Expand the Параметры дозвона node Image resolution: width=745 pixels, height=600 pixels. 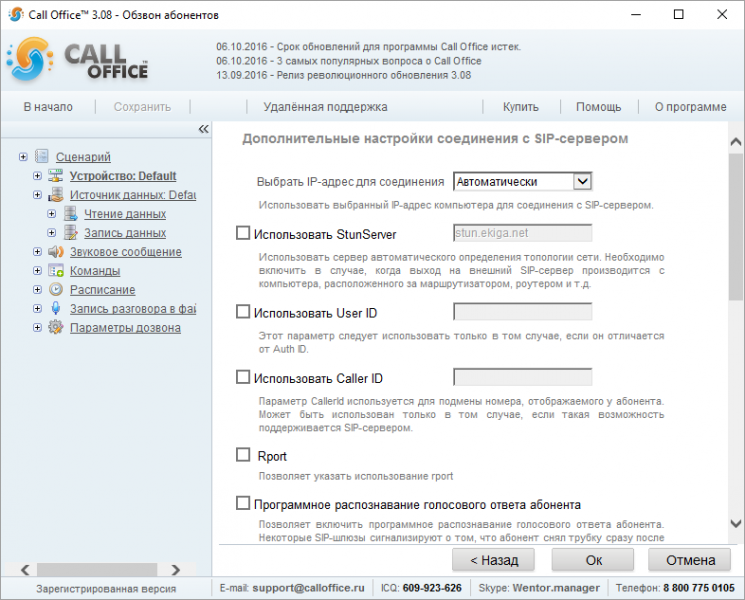tap(37, 328)
